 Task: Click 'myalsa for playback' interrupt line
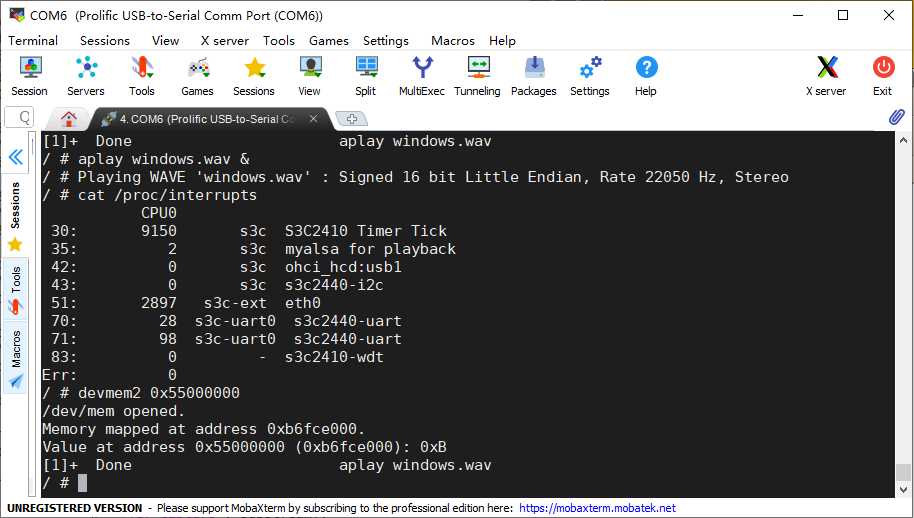[370, 249]
